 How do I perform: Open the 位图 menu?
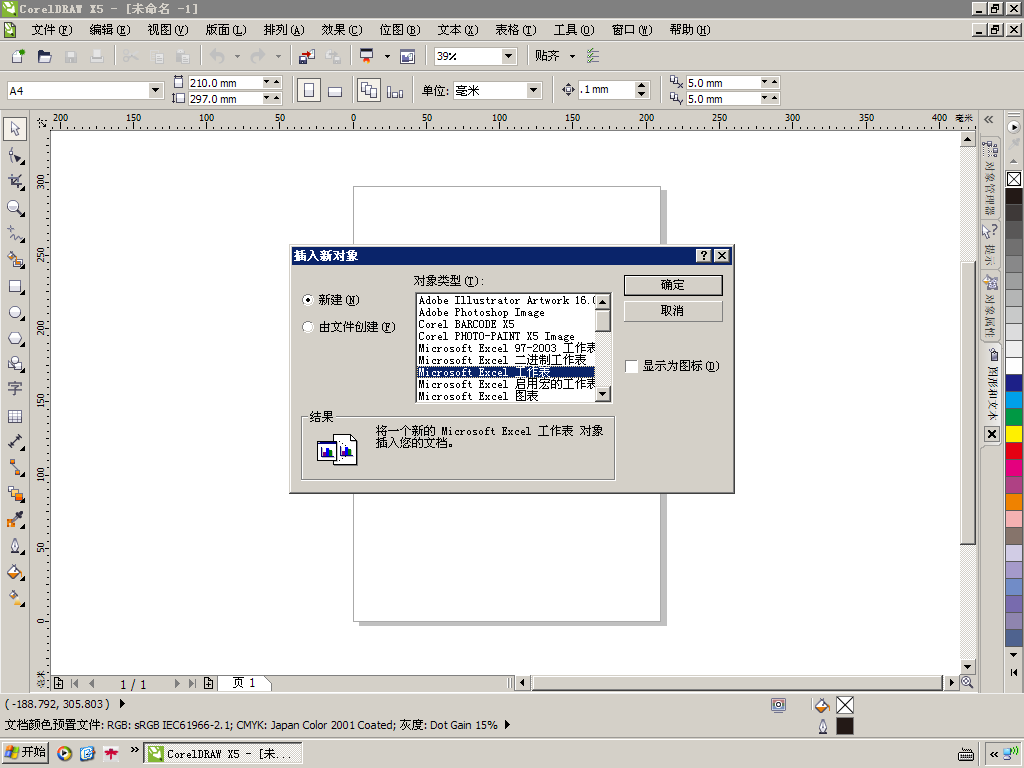point(400,30)
